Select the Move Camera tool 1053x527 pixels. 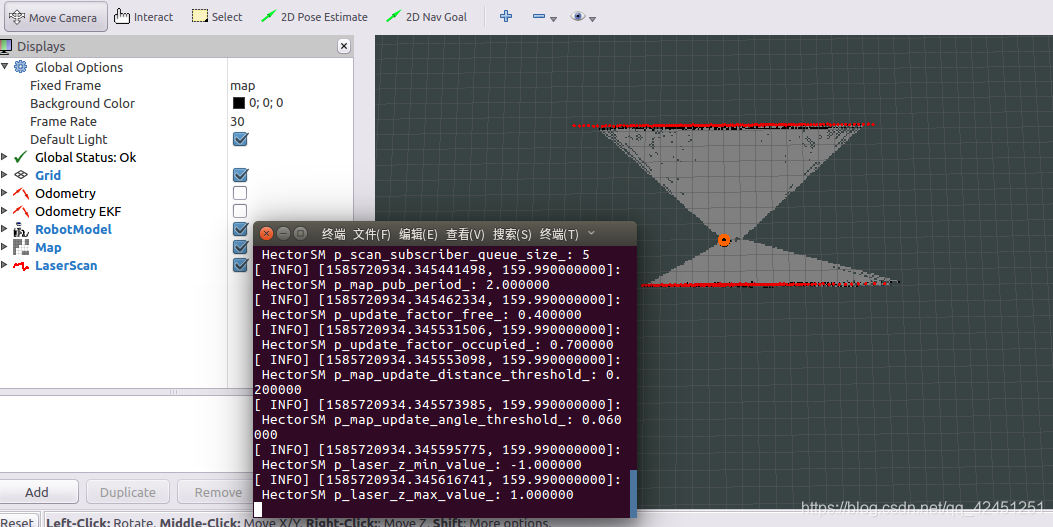56,17
